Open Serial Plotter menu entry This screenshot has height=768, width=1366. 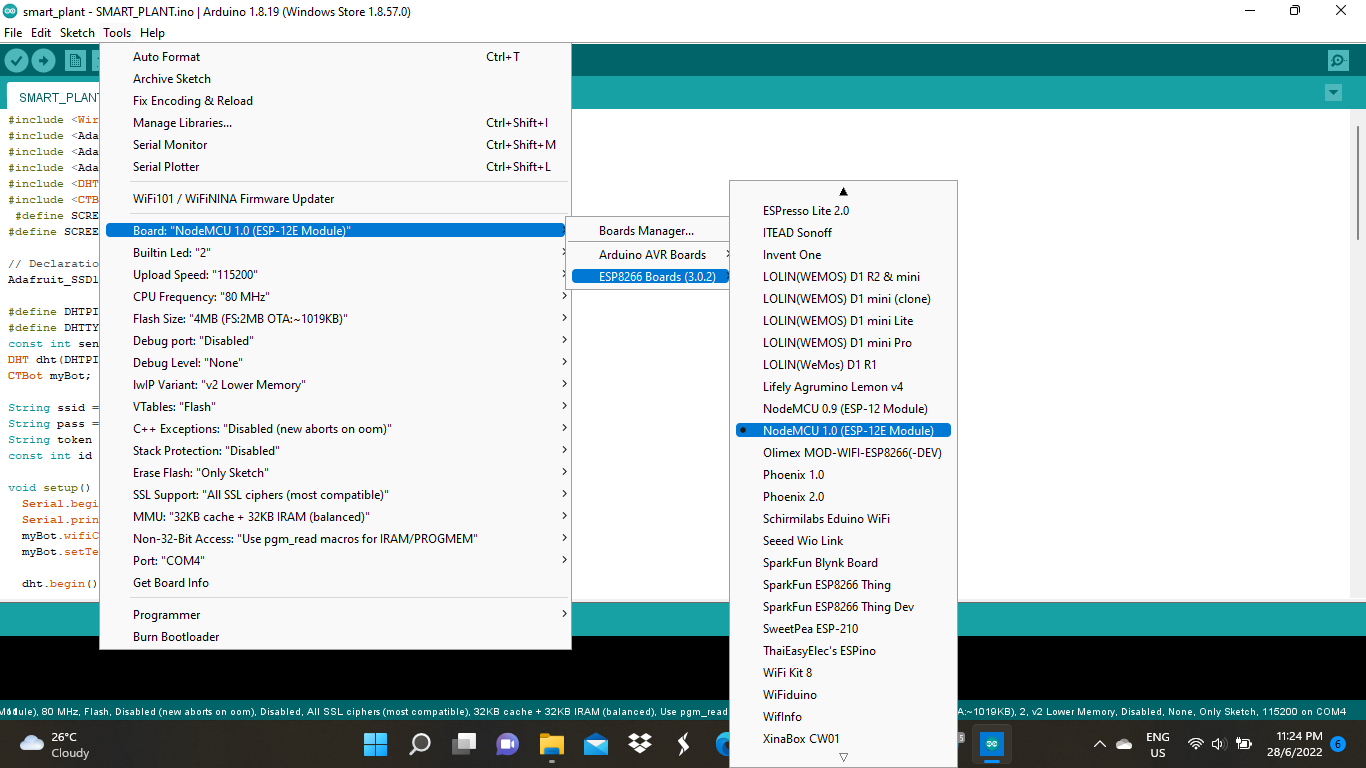[336, 167]
